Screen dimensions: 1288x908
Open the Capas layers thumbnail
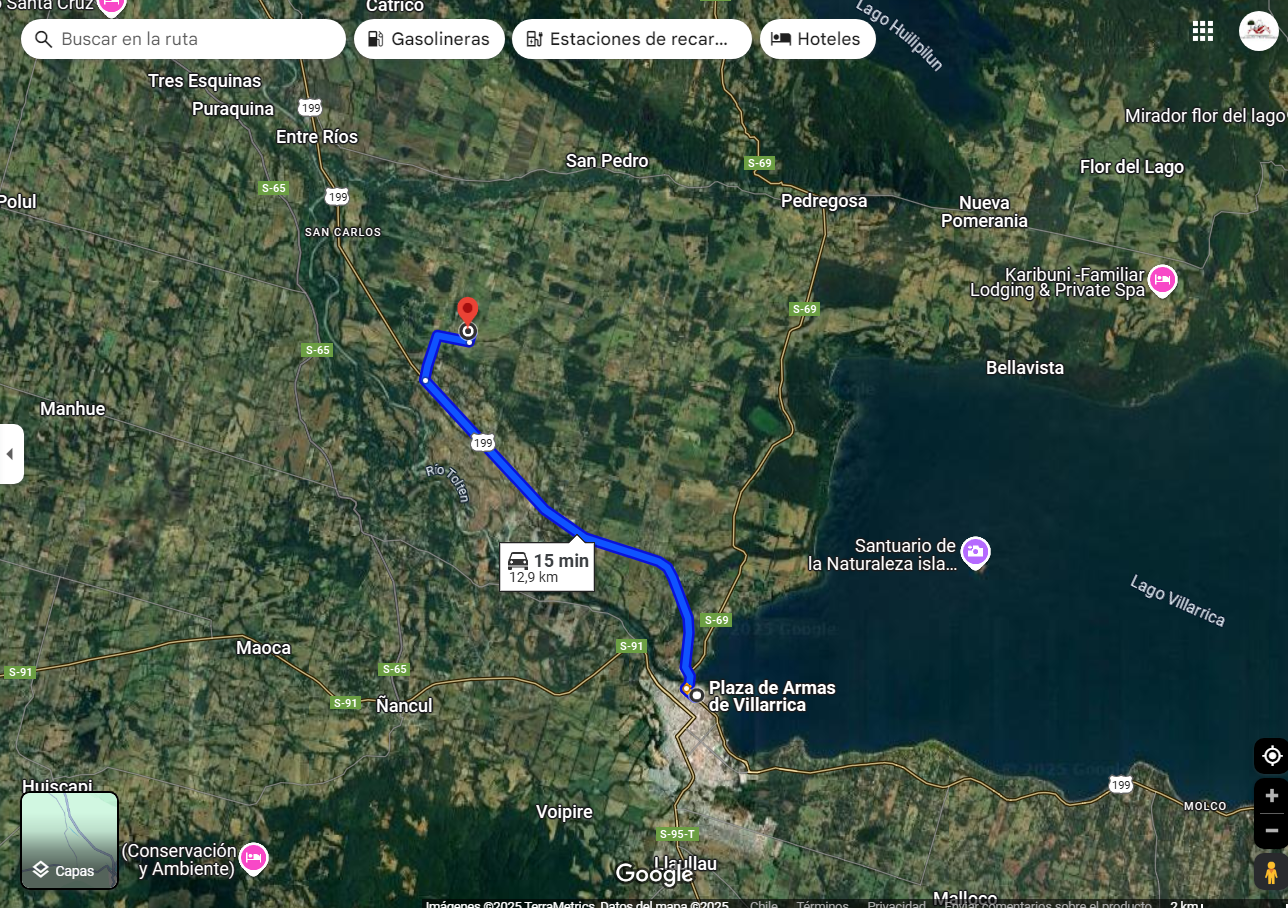pos(70,841)
